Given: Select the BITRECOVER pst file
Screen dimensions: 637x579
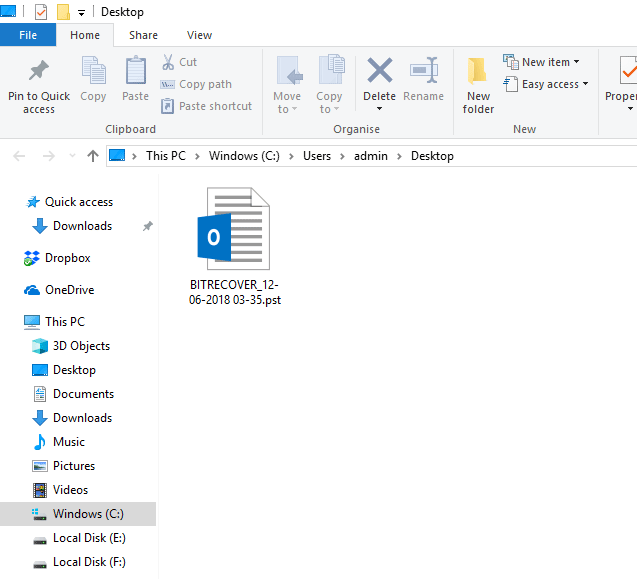Looking at the screenshot, I should point(234,246).
